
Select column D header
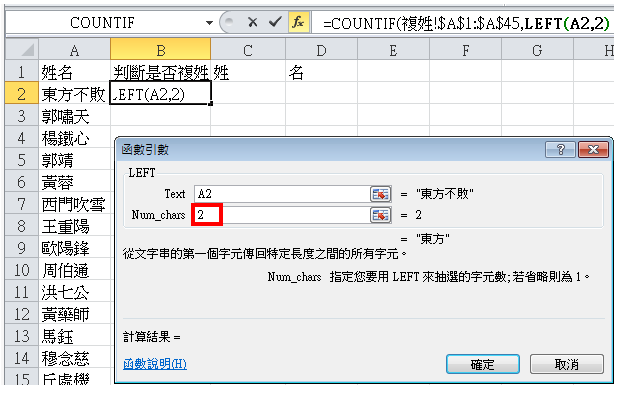click(322, 50)
